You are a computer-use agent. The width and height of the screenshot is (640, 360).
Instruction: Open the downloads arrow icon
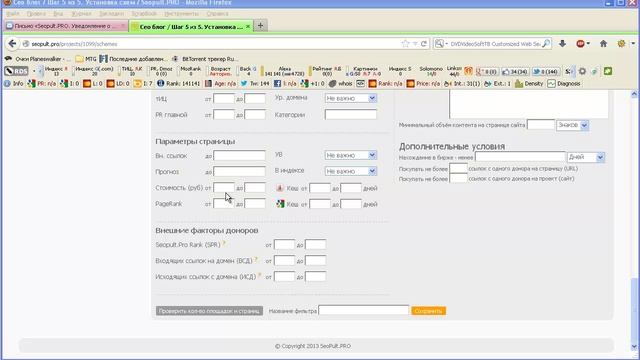click(562, 44)
